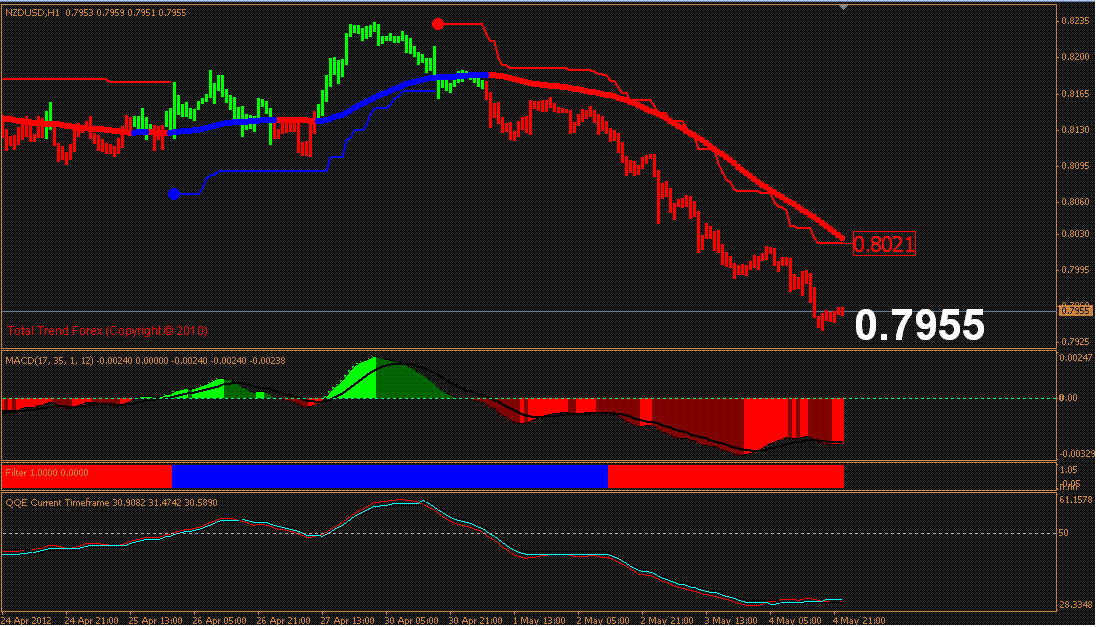Click the 30 Apr 21:00 time label
Viewport: 1100px width, 627px height.
[476, 621]
